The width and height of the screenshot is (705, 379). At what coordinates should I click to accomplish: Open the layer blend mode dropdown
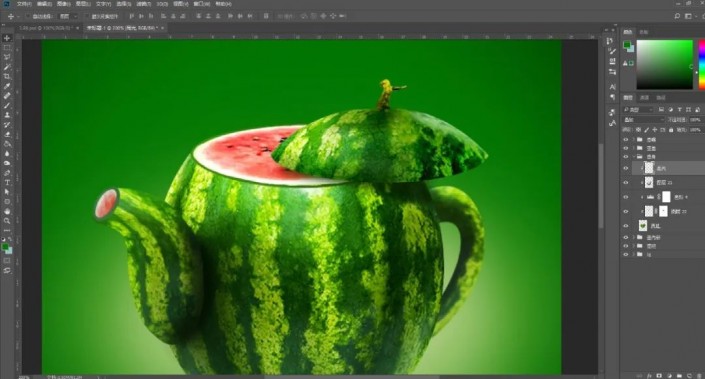click(x=643, y=120)
